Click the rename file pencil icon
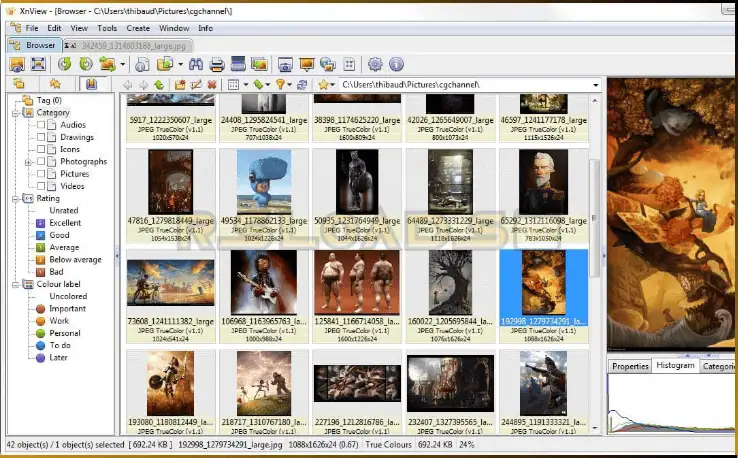Screen dimensions: 738x458 point(196,85)
